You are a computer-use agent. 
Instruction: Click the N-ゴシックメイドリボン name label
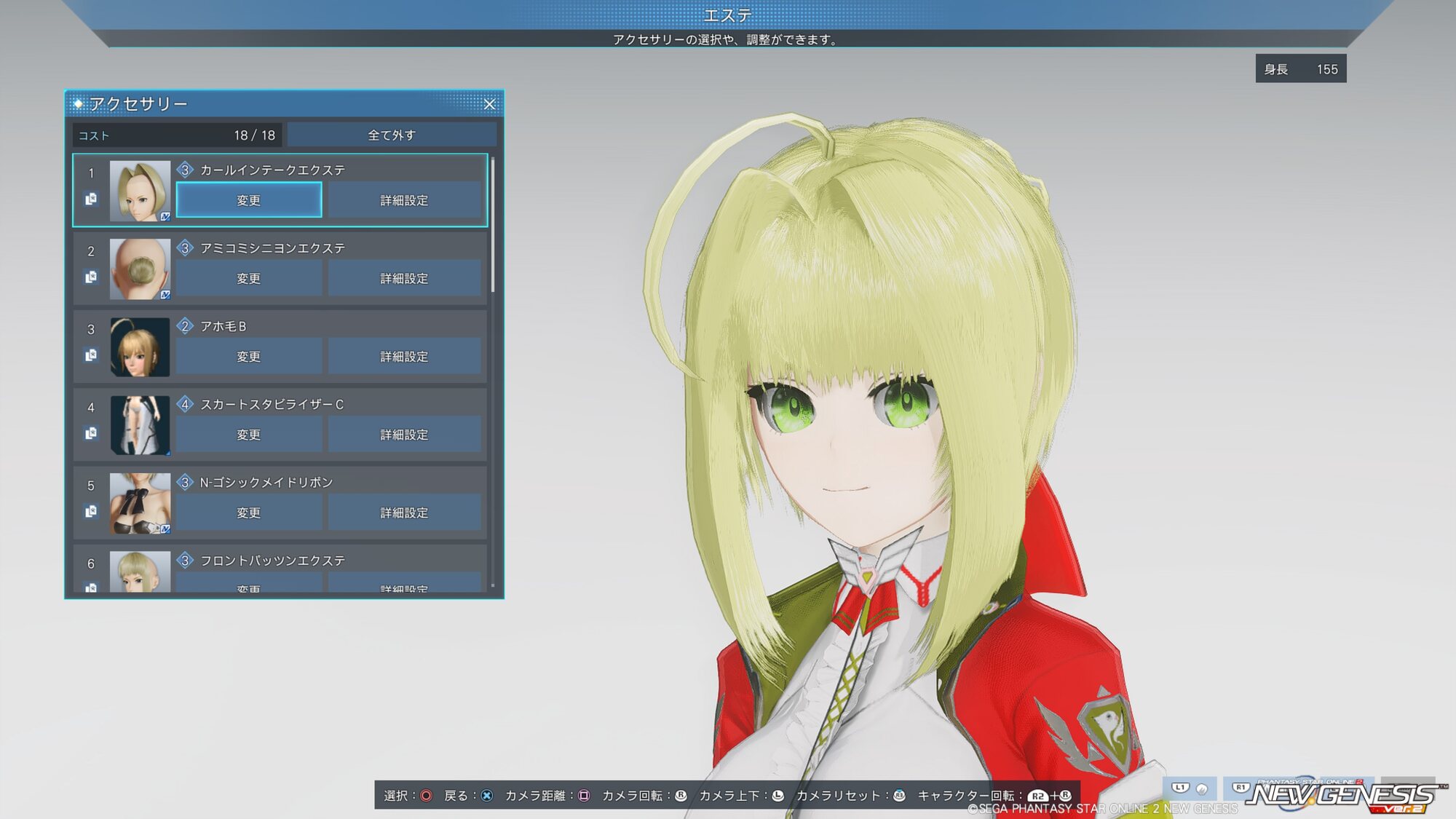click(266, 482)
